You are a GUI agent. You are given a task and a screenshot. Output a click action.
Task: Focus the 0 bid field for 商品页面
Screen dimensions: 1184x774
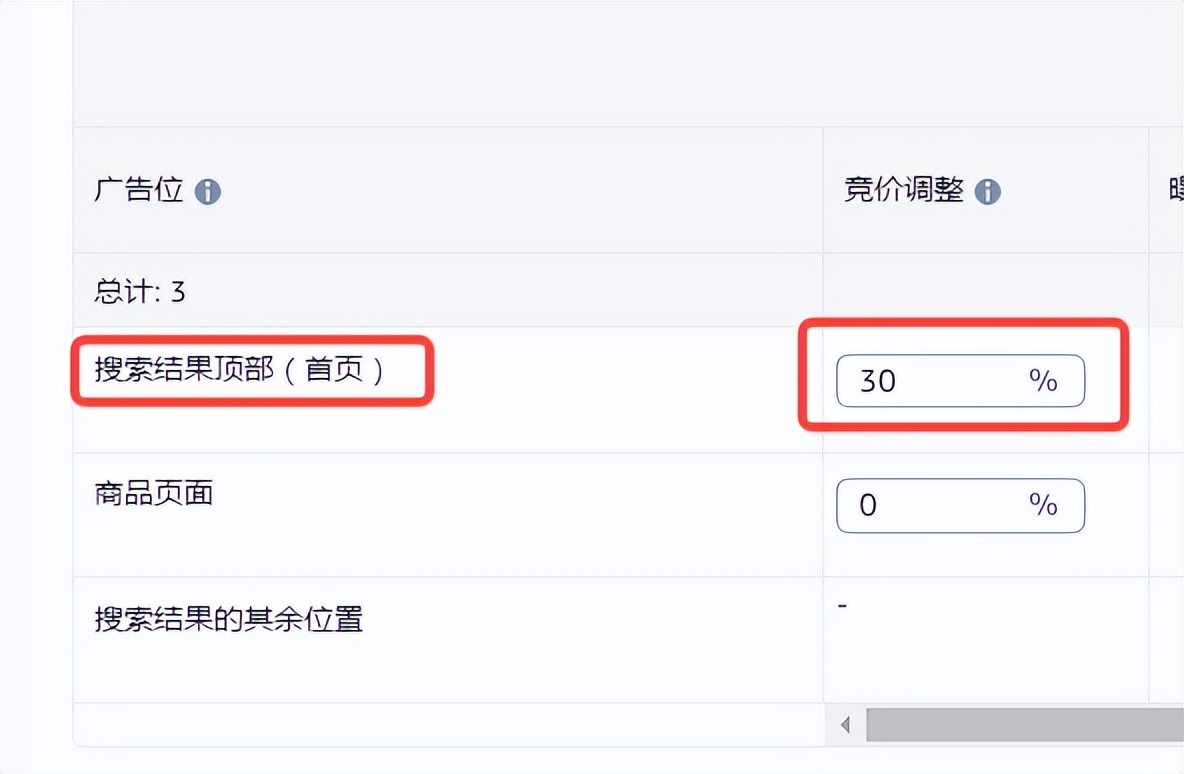click(x=960, y=505)
